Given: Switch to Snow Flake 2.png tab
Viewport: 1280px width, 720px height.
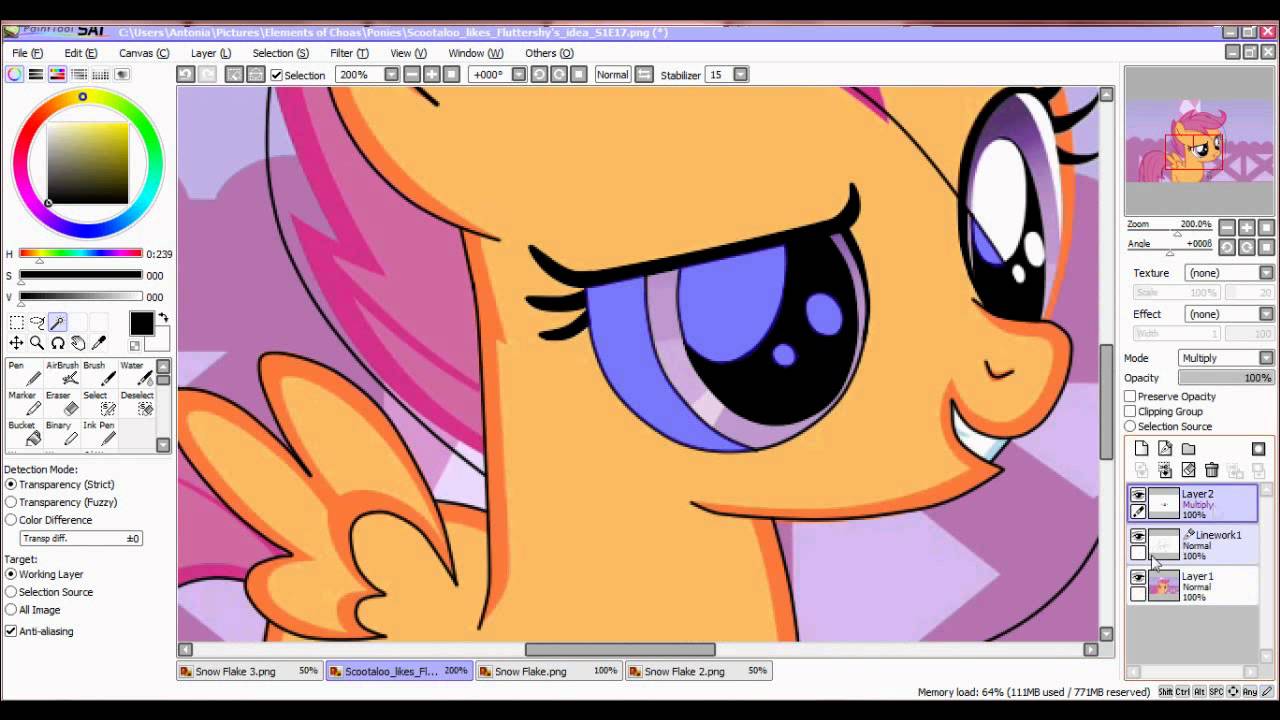Looking at the screenshot, I should [700, 671].
